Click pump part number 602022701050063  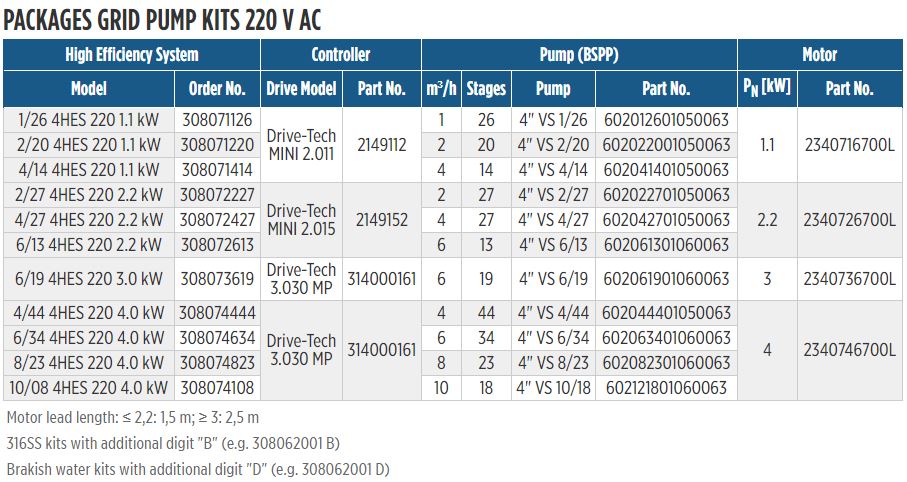point(666,195)
